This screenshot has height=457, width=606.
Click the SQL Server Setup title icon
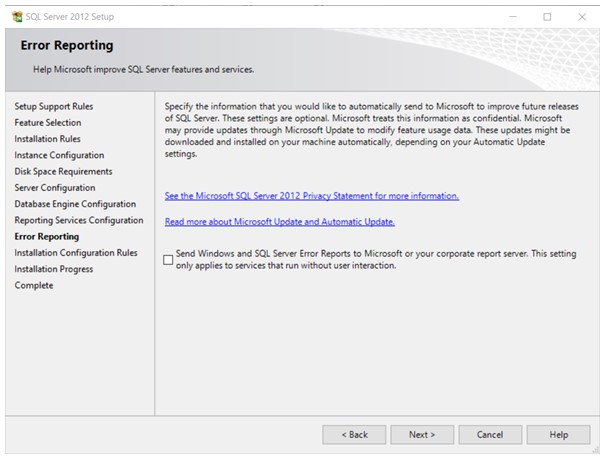(x=17, y=17)
